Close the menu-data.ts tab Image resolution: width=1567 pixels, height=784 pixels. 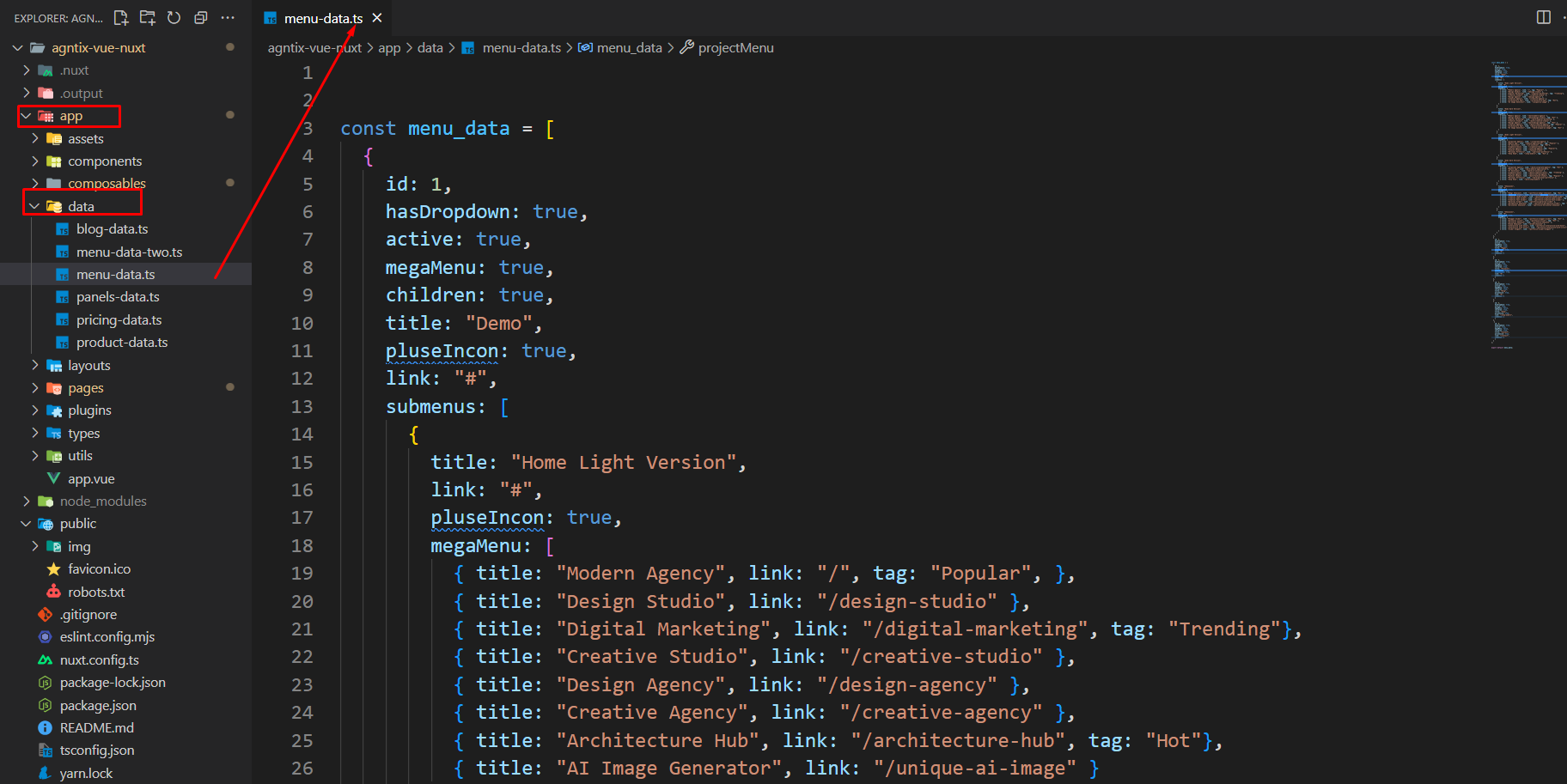click(377, 18)
